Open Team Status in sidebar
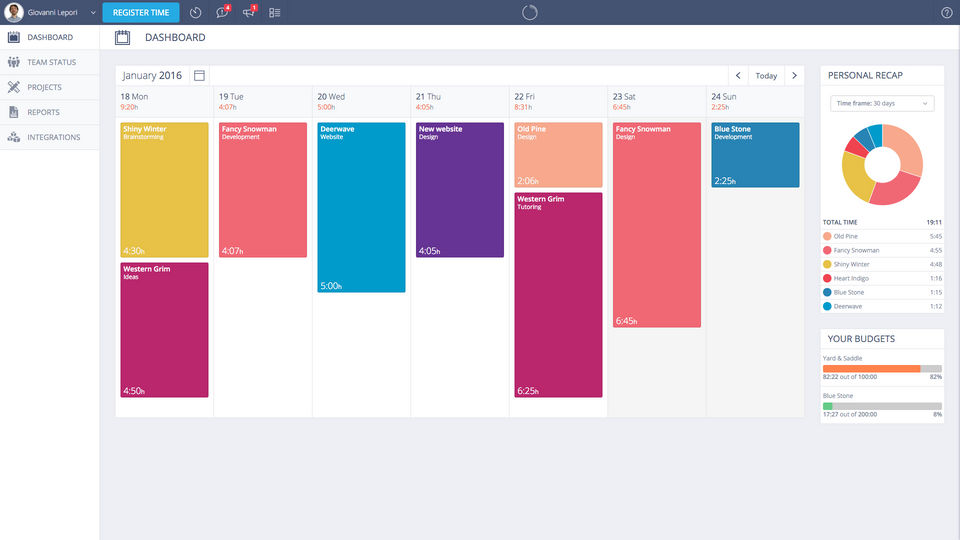960x540 pixels. pyautogui.click(x=50, y=62)
